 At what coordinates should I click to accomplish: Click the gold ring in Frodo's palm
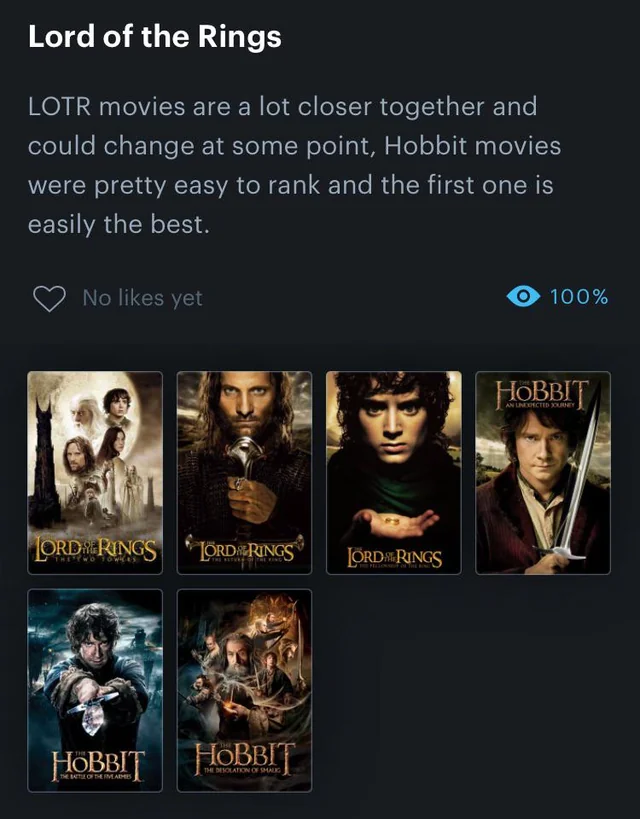[x=392, y=521]
